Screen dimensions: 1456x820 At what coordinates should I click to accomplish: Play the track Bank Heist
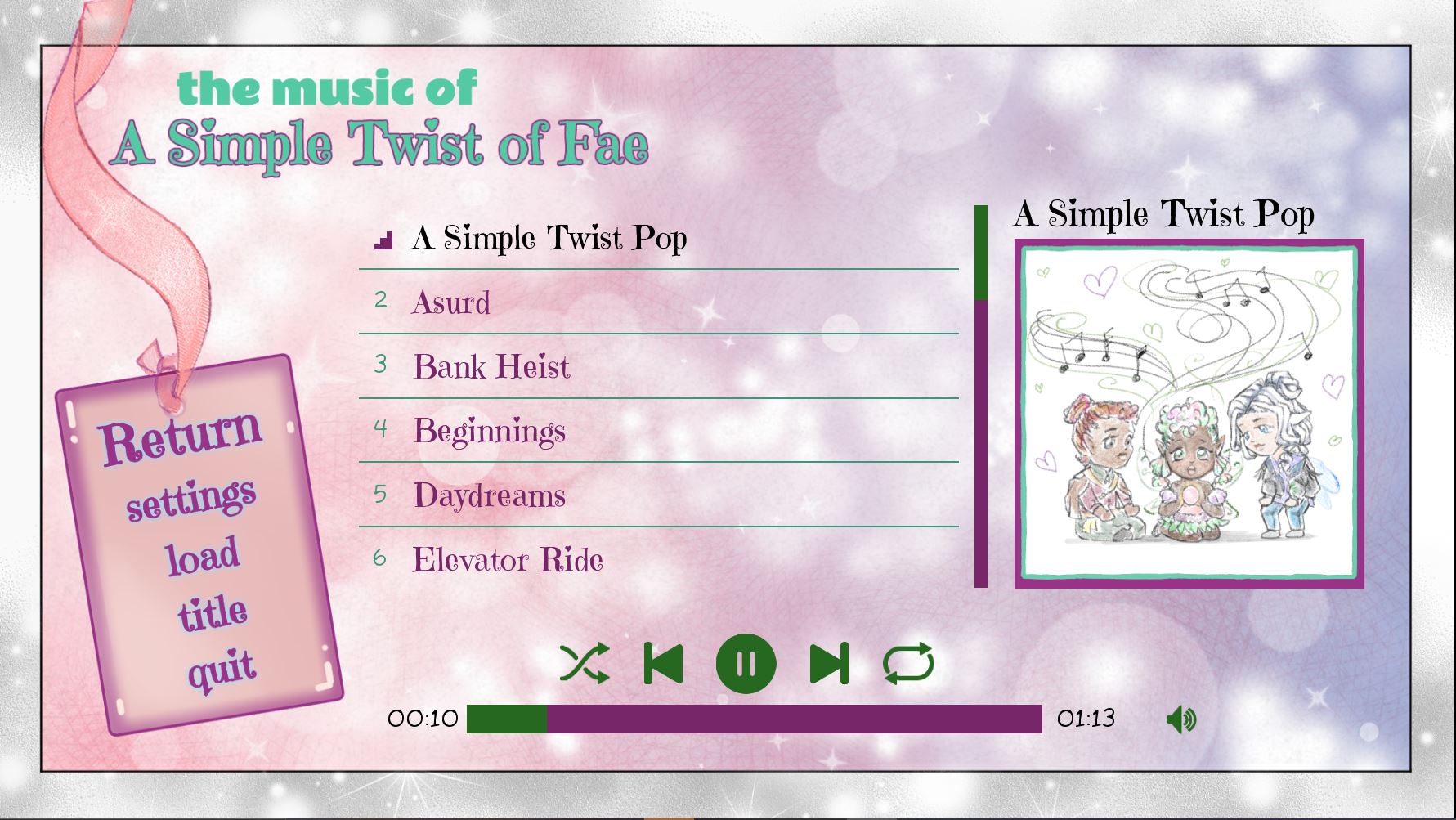coord(658,366)
